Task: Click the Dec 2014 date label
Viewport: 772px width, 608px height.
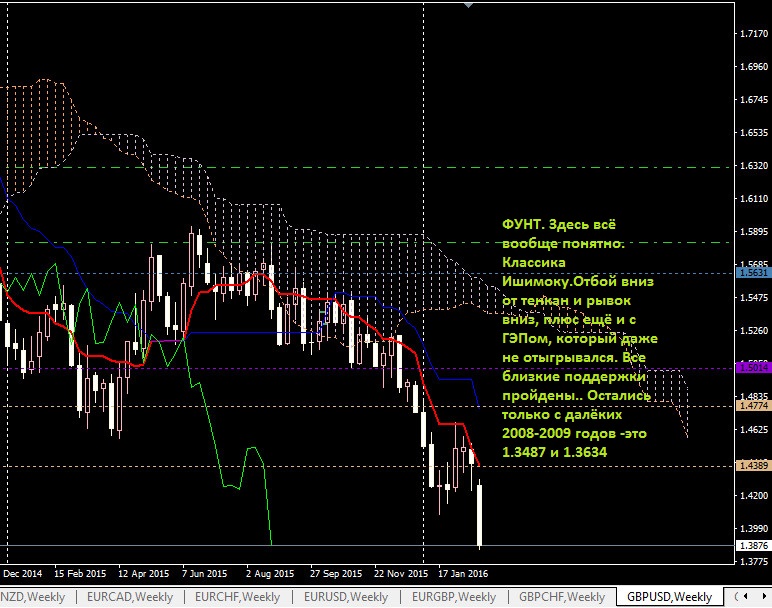Action: pos(22,574)
